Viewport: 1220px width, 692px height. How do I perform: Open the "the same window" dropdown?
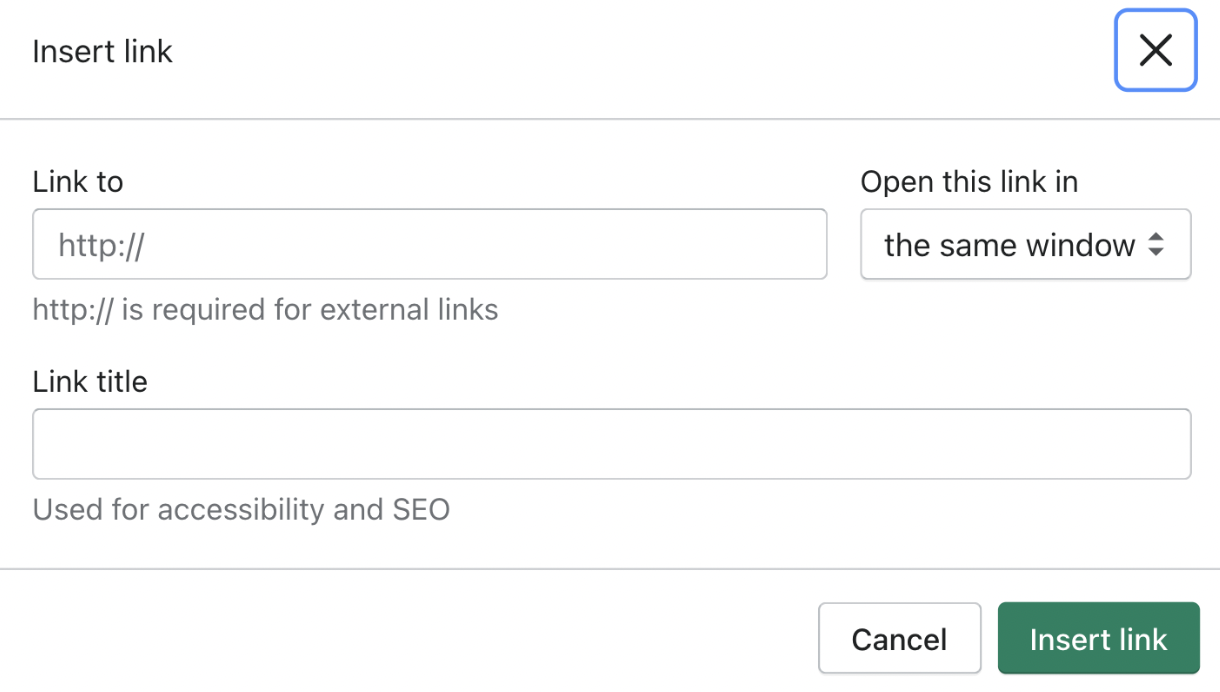[x=1010, y=244]
